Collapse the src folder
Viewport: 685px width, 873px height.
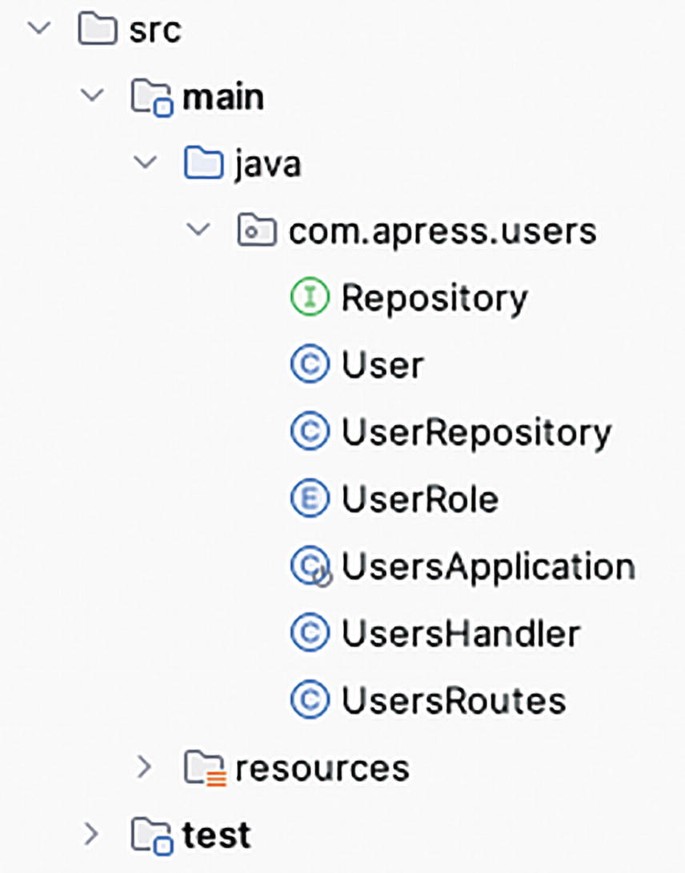pyautogui.click(x=38, y=29)
